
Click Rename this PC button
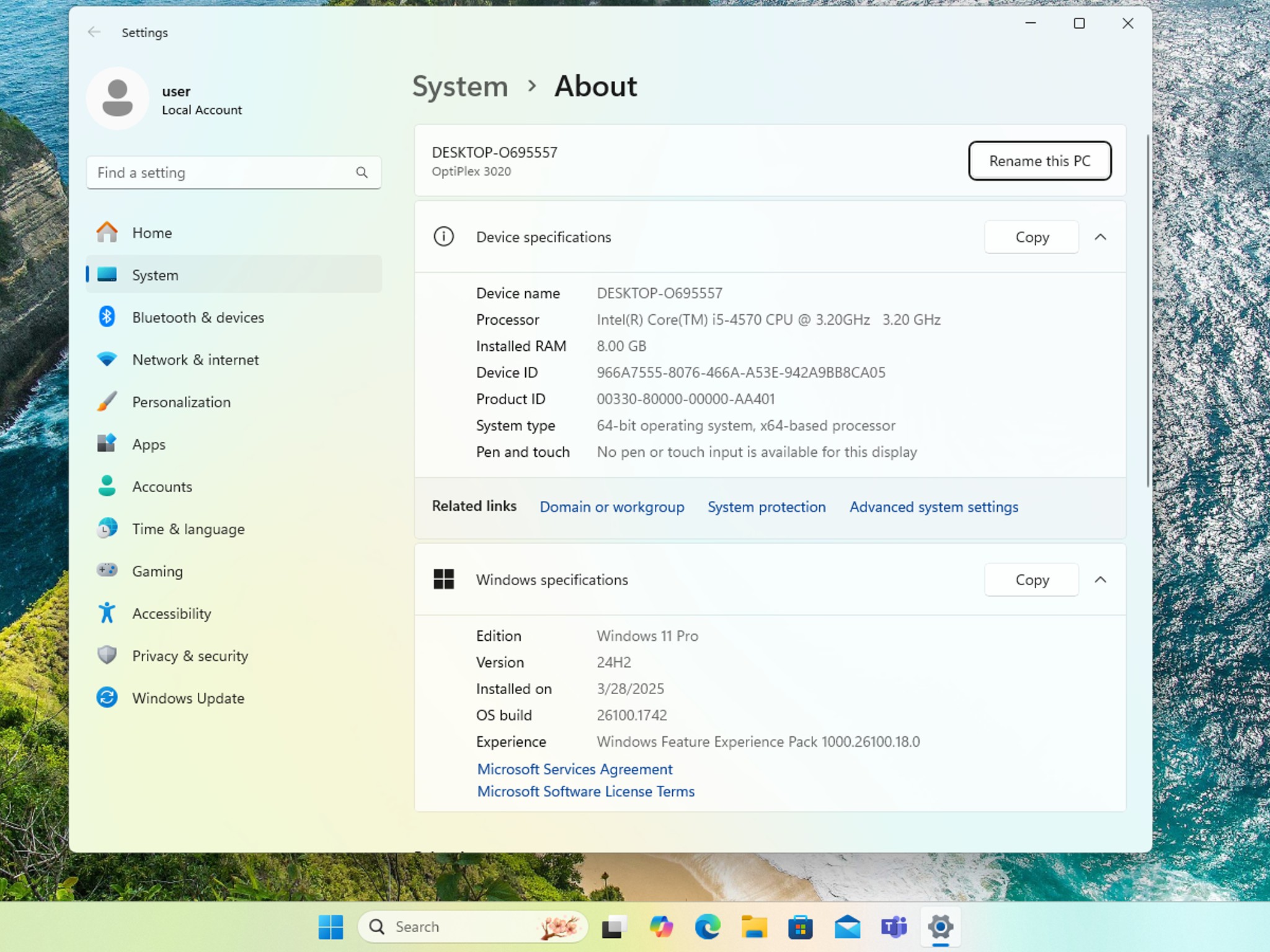tap(1039, 161)
